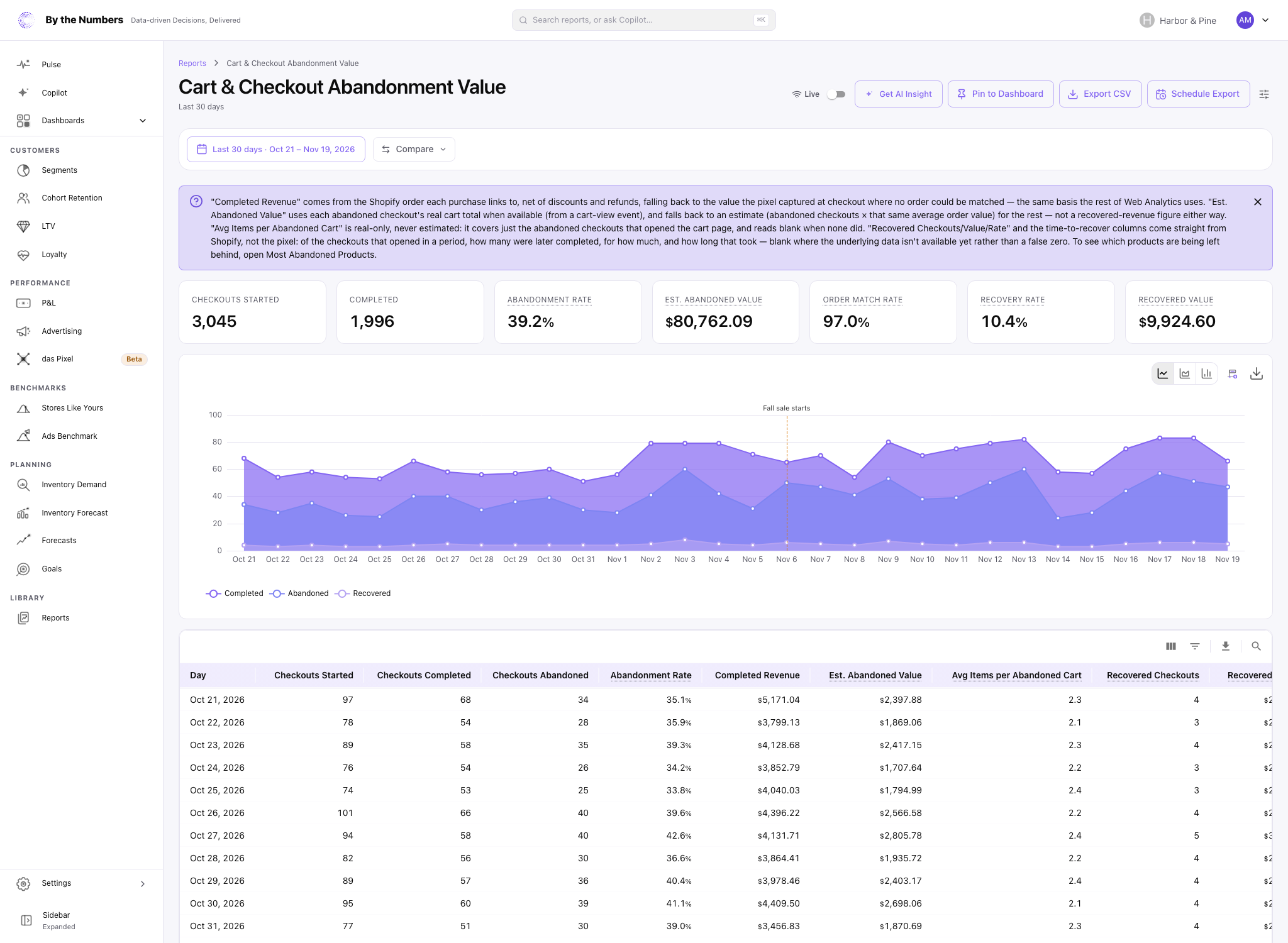The height and width of the screenshot is (943, 1288).
Task: Open account menu chevron
Action: pyautogui.click(x=1265, y=20)
